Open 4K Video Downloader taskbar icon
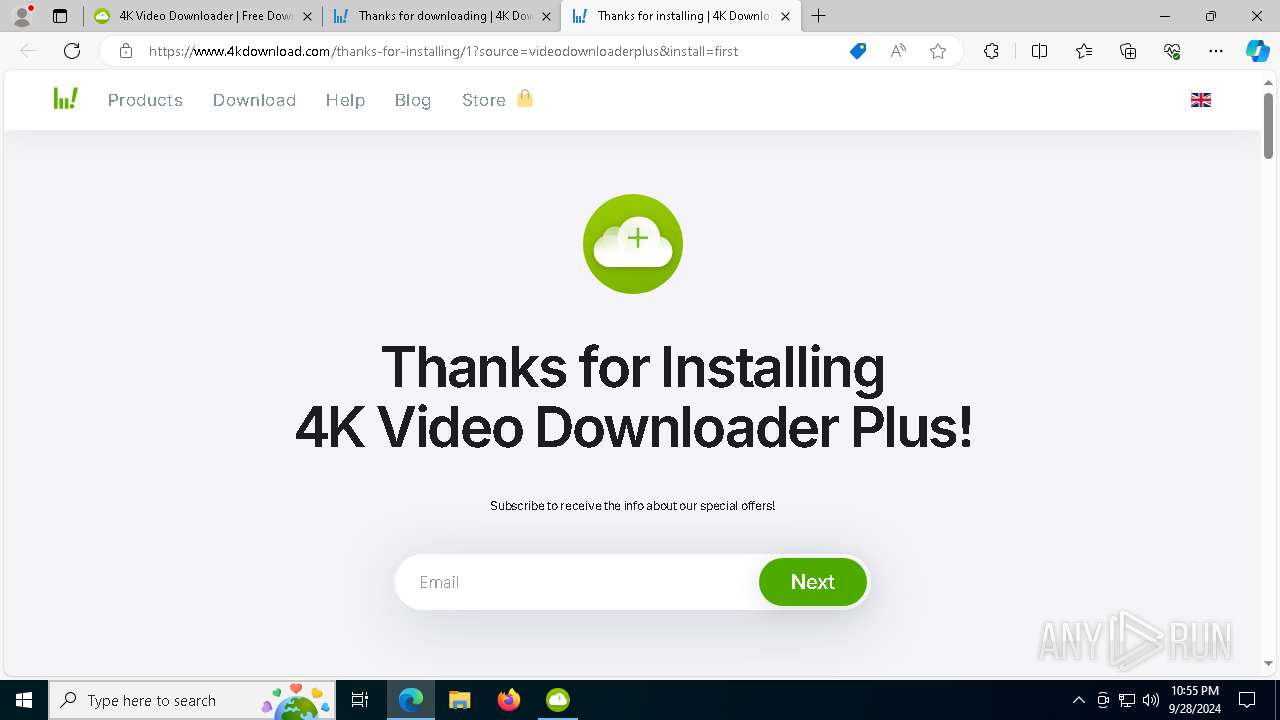 (558, 700)
